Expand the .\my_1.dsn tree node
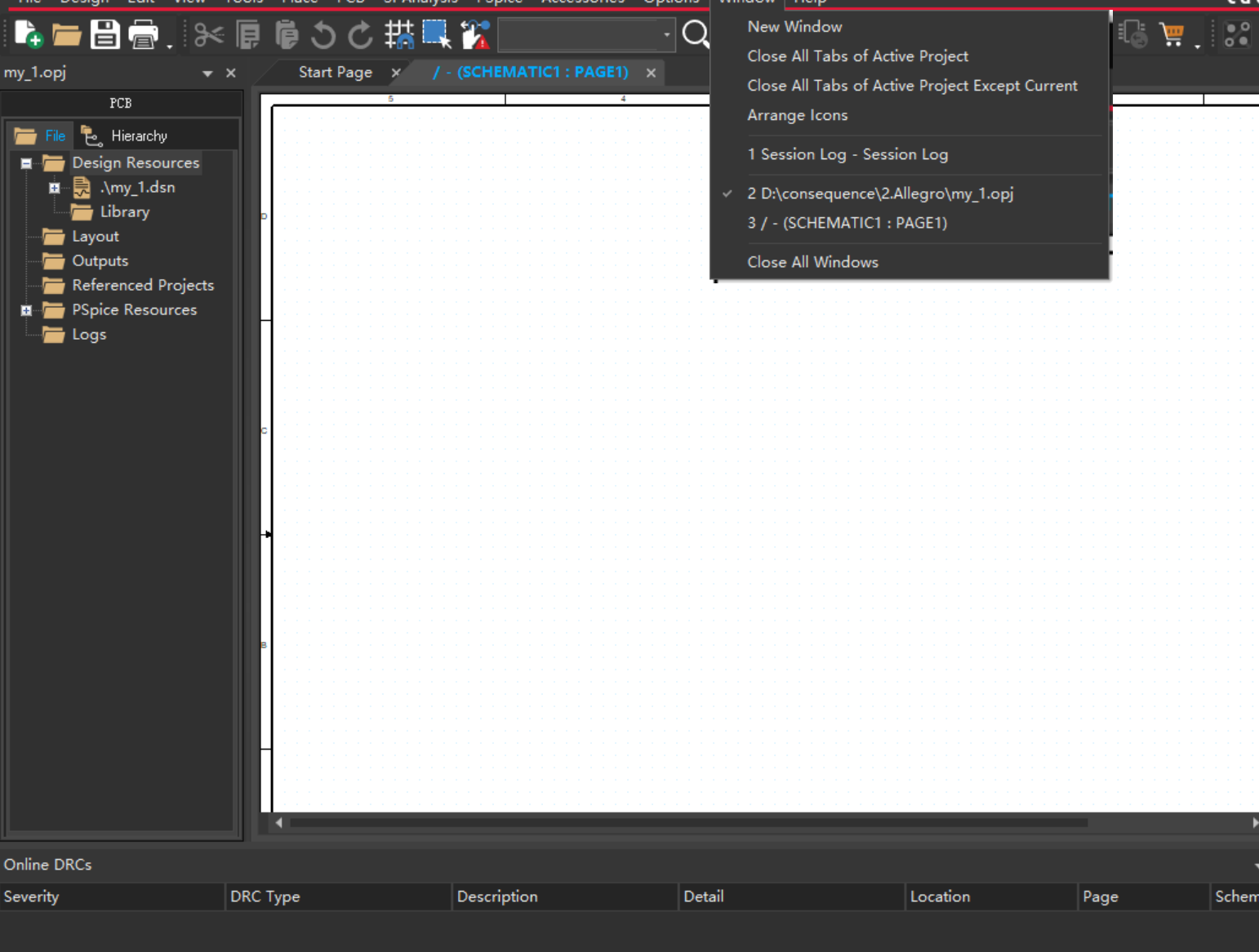 click(x=55, y=188)
